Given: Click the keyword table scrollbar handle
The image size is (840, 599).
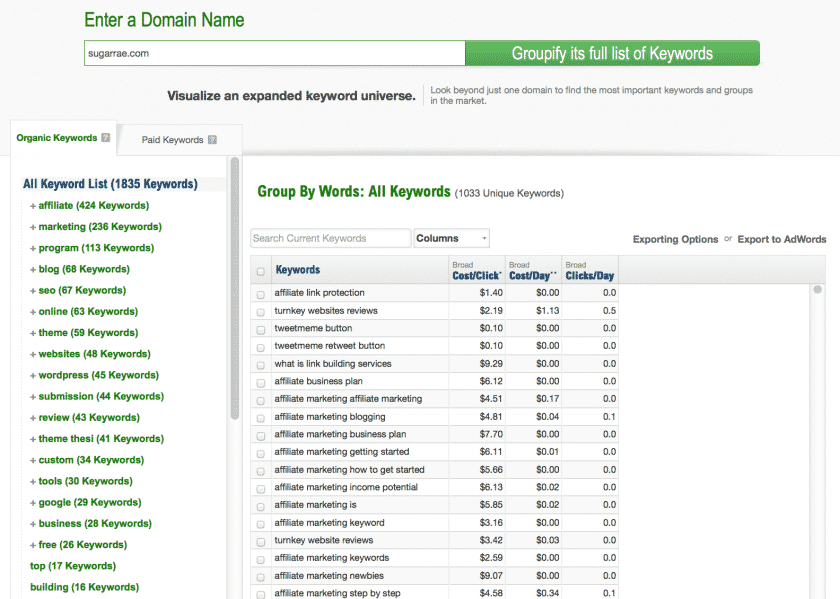Looking at the screenshot, I should coord(817,290).
